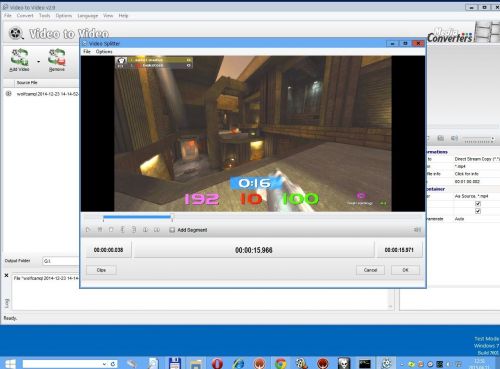Screen dimensions: 500x369
Task: Open the Opera browser from taskbar
Action: pos(217,363)
